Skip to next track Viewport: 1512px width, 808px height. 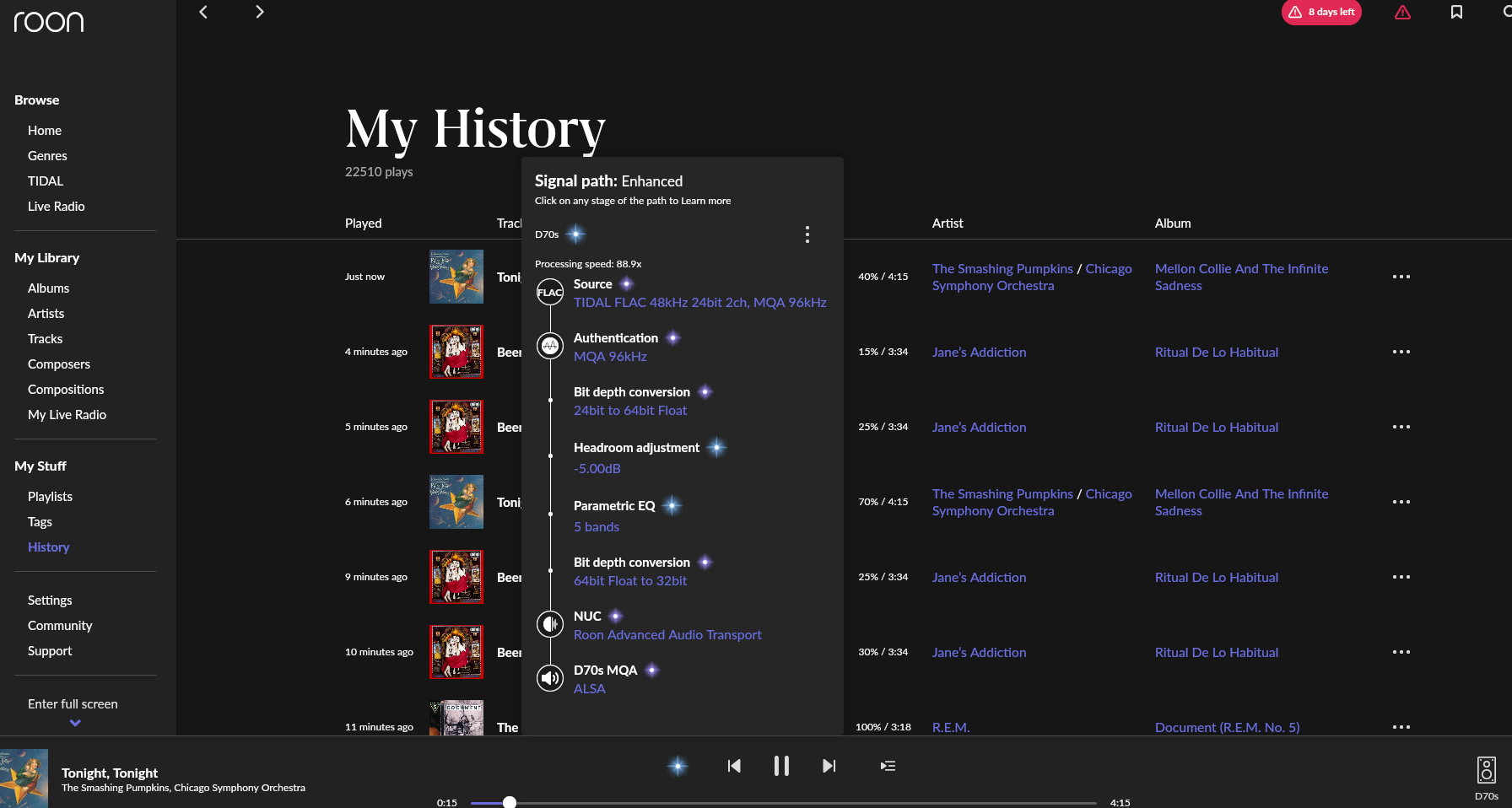[829, 766]
